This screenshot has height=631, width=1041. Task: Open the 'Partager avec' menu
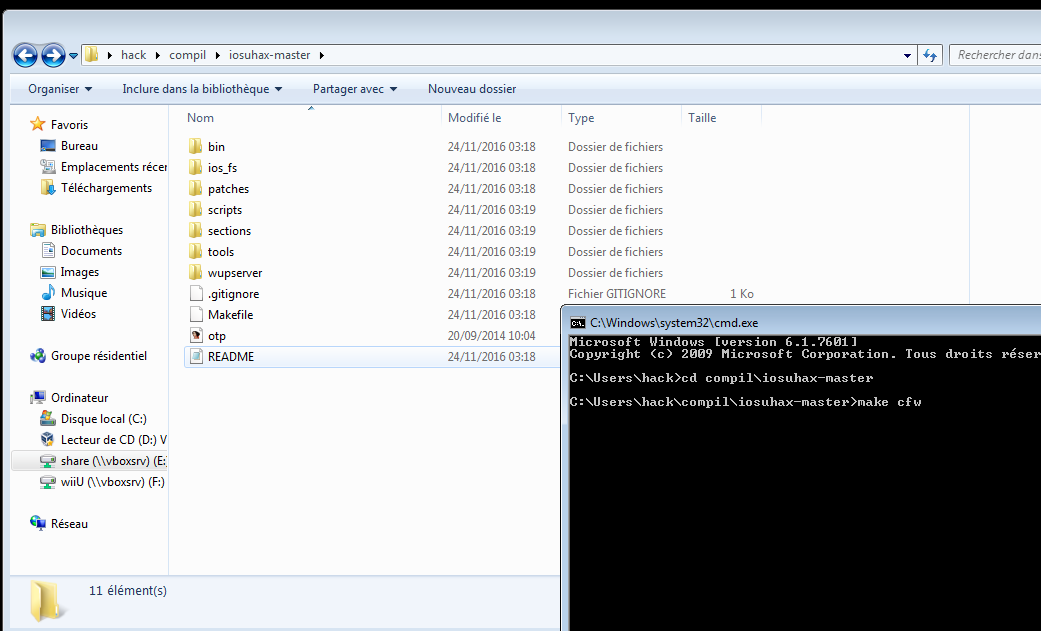[x=355, y=89]
